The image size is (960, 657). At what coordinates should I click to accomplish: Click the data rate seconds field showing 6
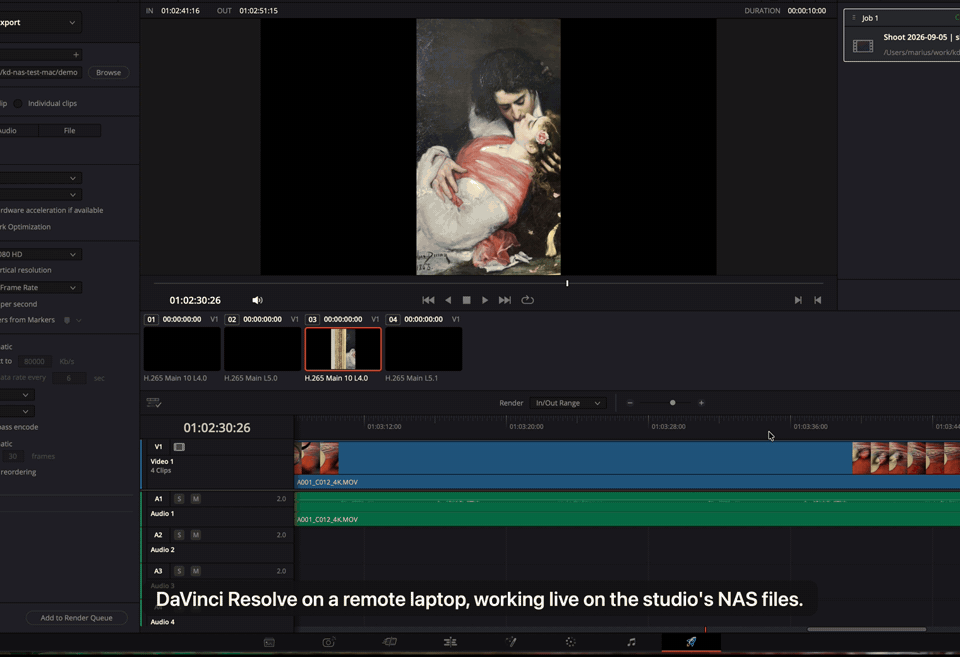(69, 378)
